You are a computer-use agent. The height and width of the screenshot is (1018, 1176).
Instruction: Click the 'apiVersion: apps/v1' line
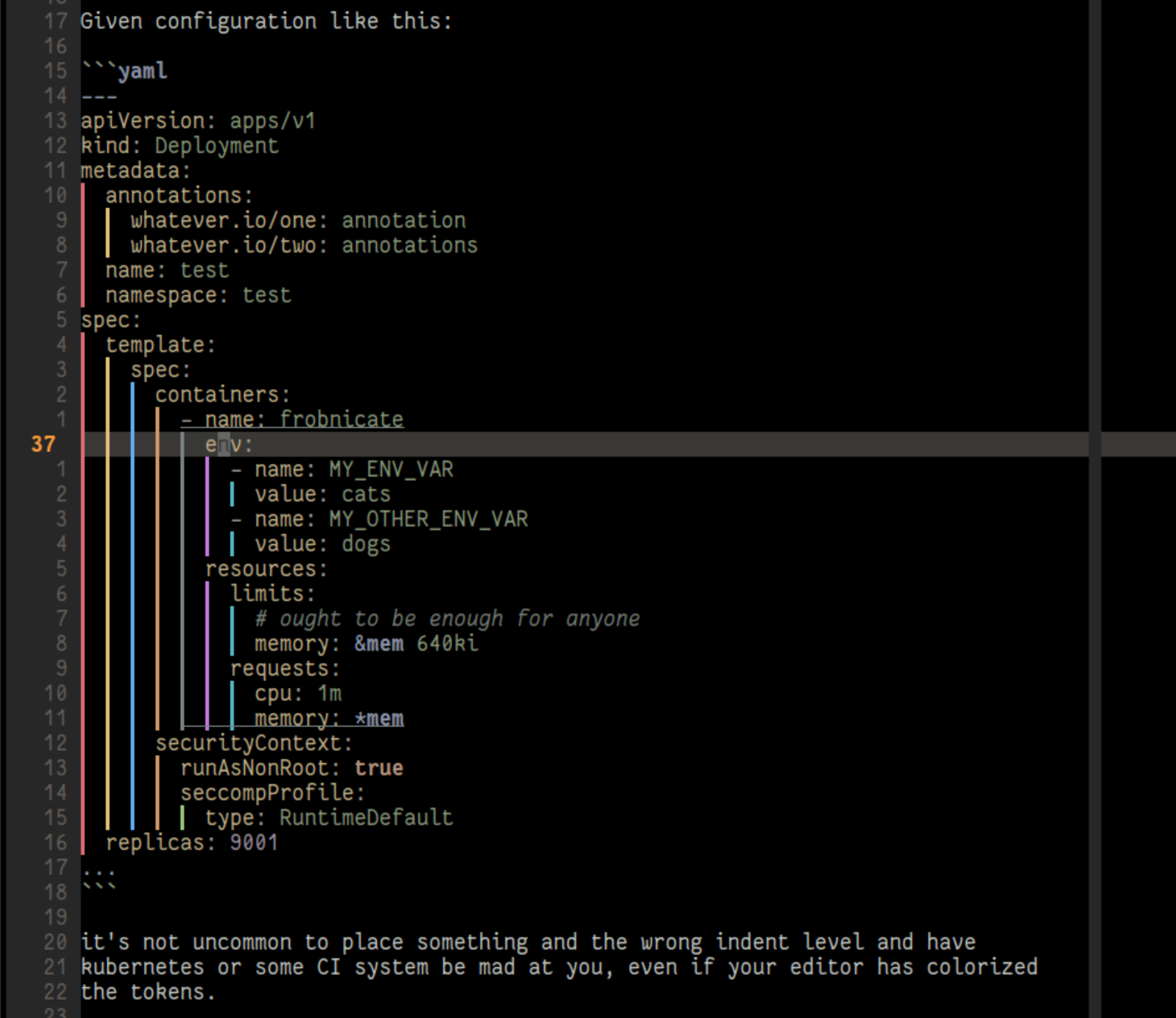(x=198, y=121)
